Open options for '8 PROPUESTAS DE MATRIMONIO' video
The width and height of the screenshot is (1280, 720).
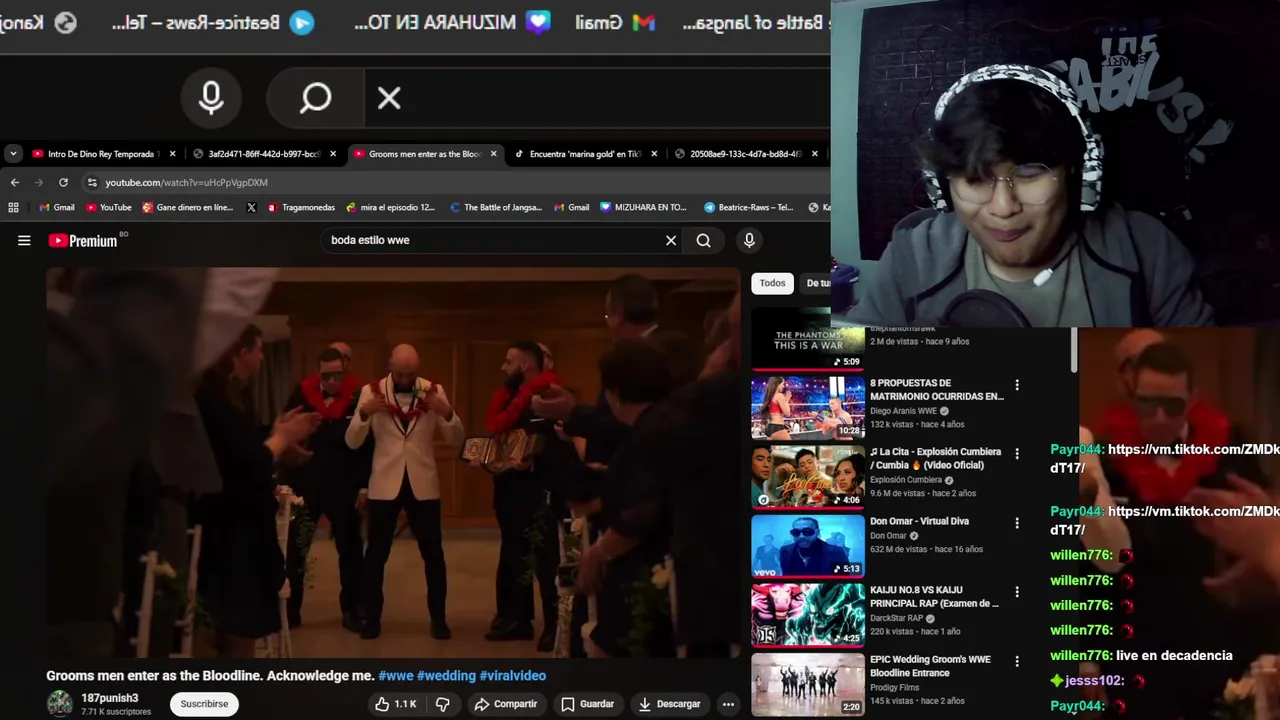coord(1017,385)
